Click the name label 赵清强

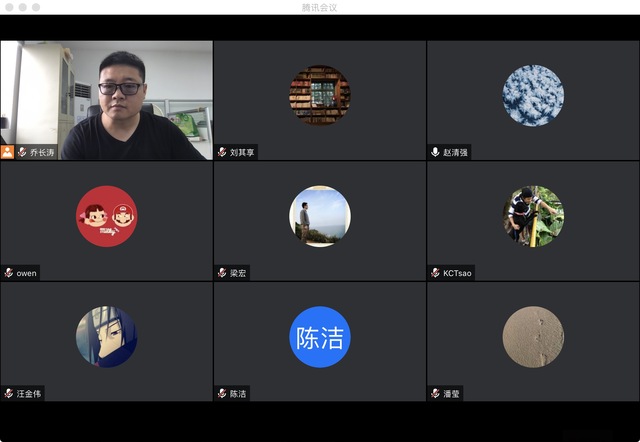click(x=456, y=153)
